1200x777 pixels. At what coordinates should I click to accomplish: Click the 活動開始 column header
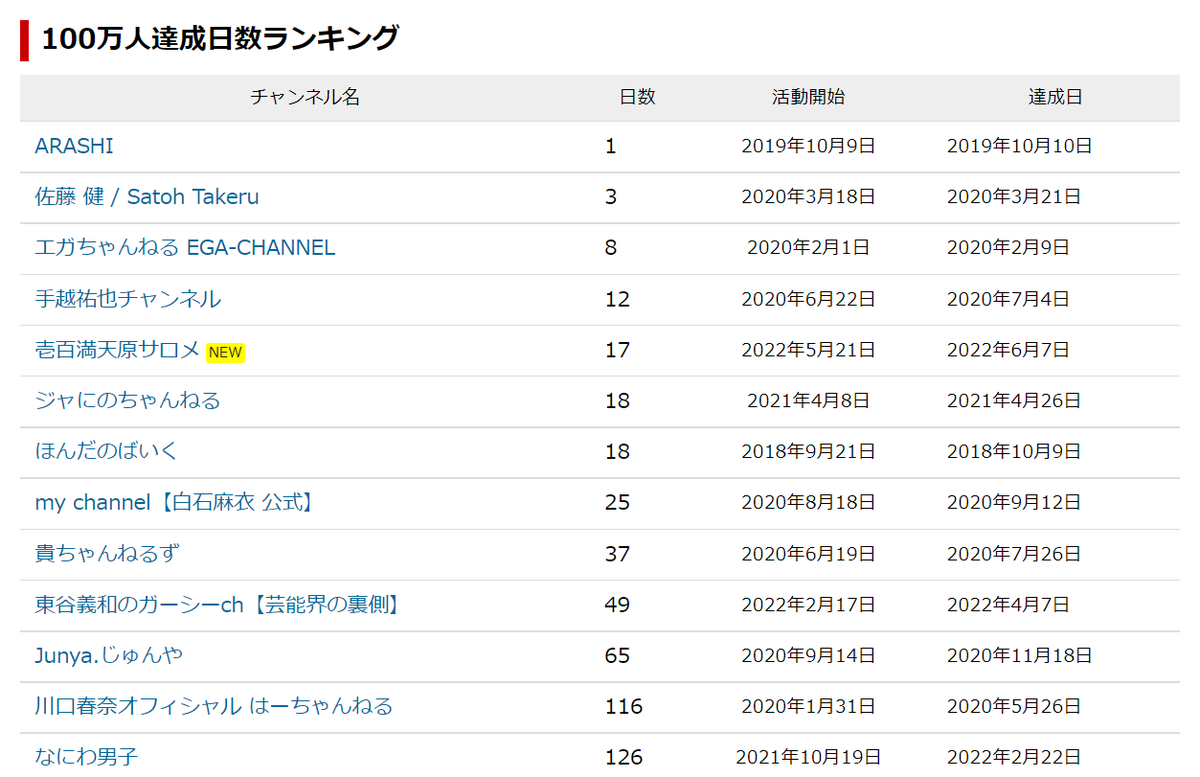pyautogui.click(x=808, y=97)
